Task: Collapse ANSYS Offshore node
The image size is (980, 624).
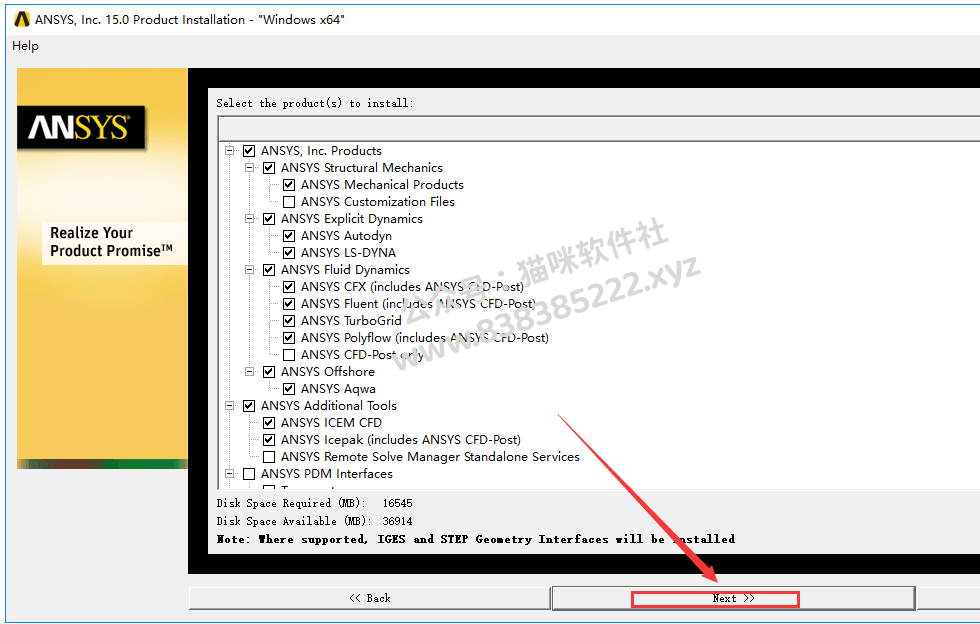Action: pos(249,371)
